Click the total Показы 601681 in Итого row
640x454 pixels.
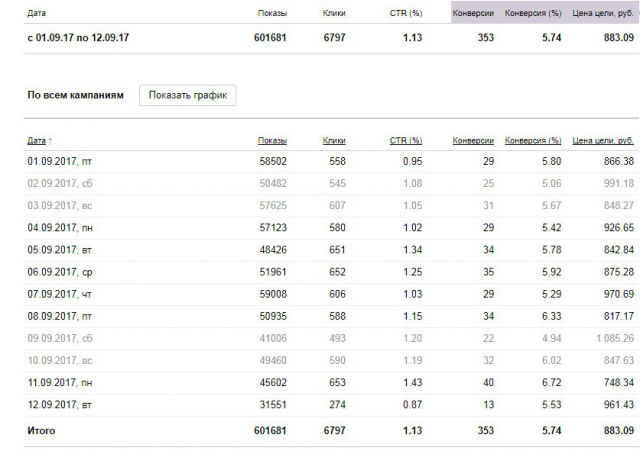(x=270, y=430)
